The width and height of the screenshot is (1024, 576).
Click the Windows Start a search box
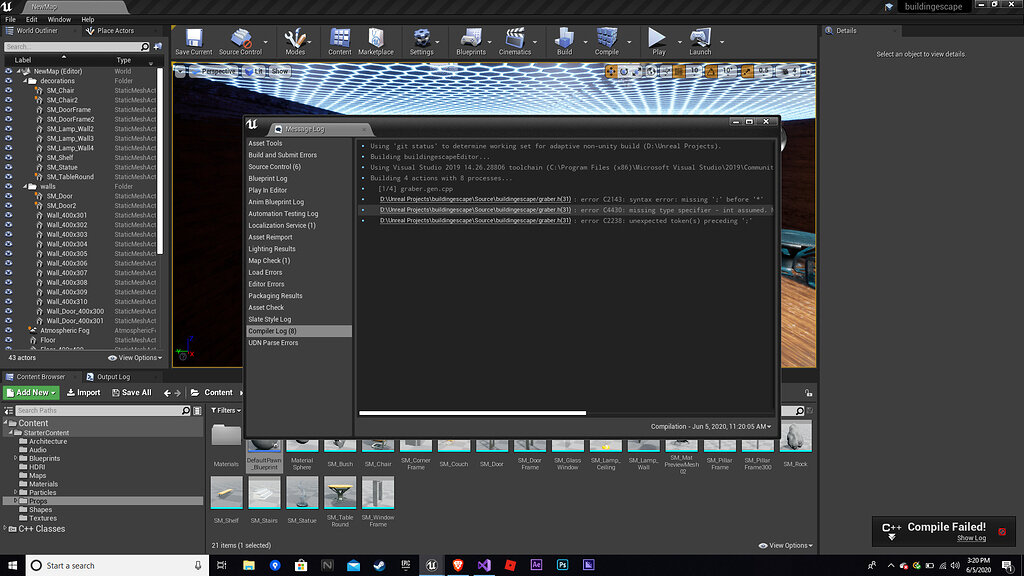(118, 566)
